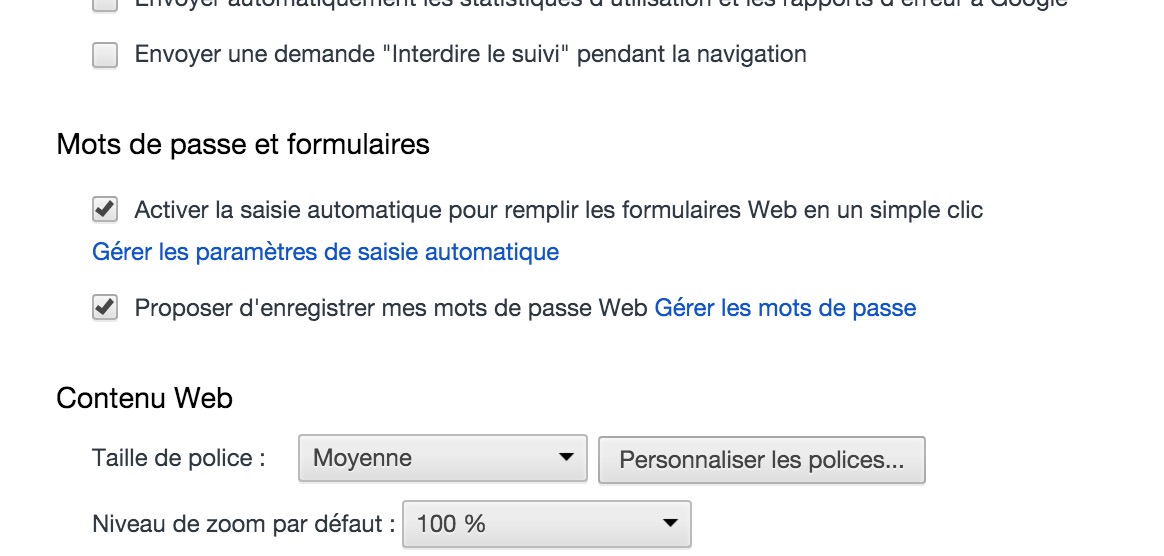
Task: Click the usage statistics and error reports text
Action: point(600,4)
